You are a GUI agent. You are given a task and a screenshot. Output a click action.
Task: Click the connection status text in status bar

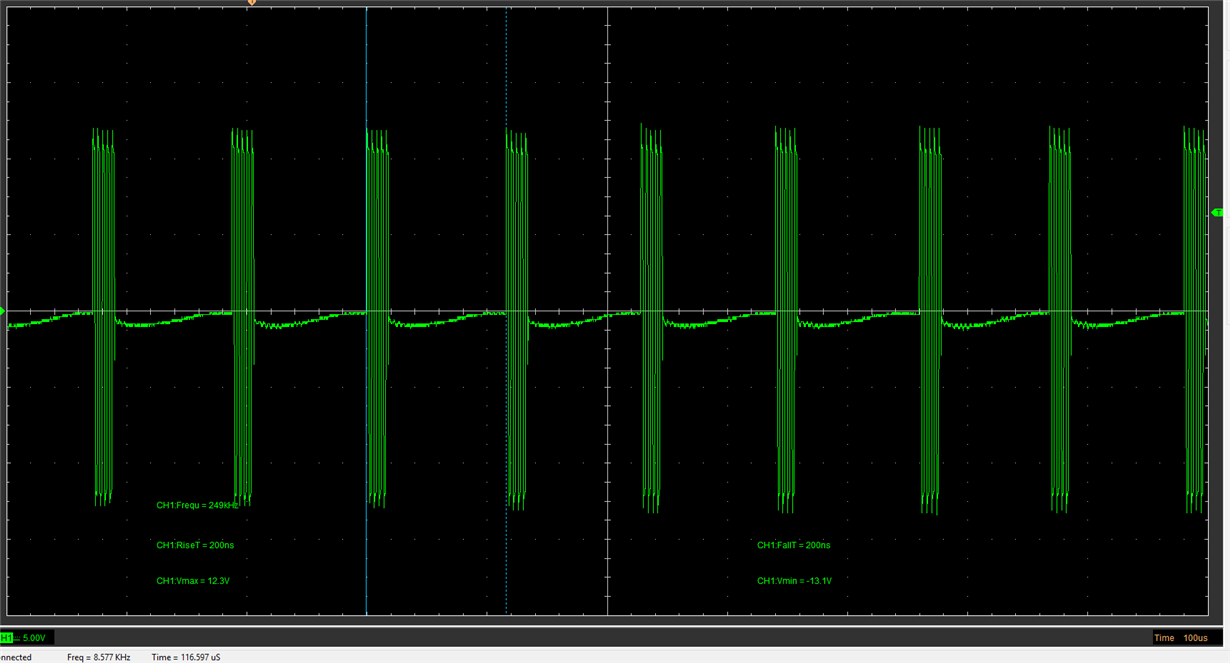point(16,657)
